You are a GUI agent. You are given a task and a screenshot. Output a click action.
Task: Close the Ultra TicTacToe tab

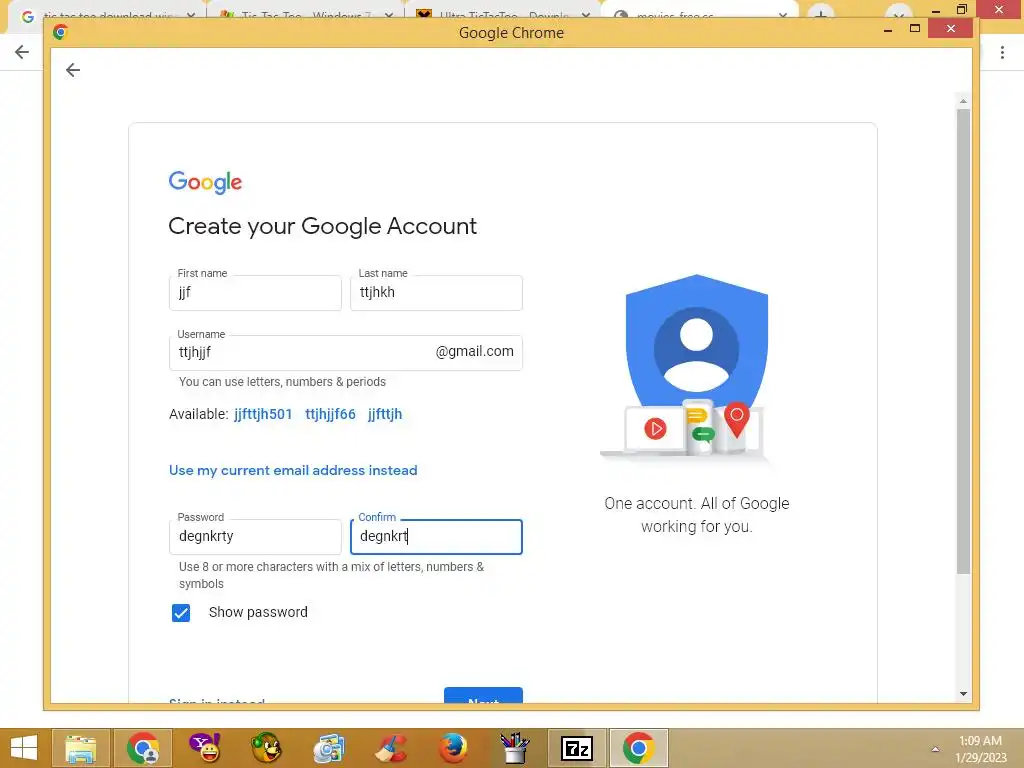(x=585, y=15)
